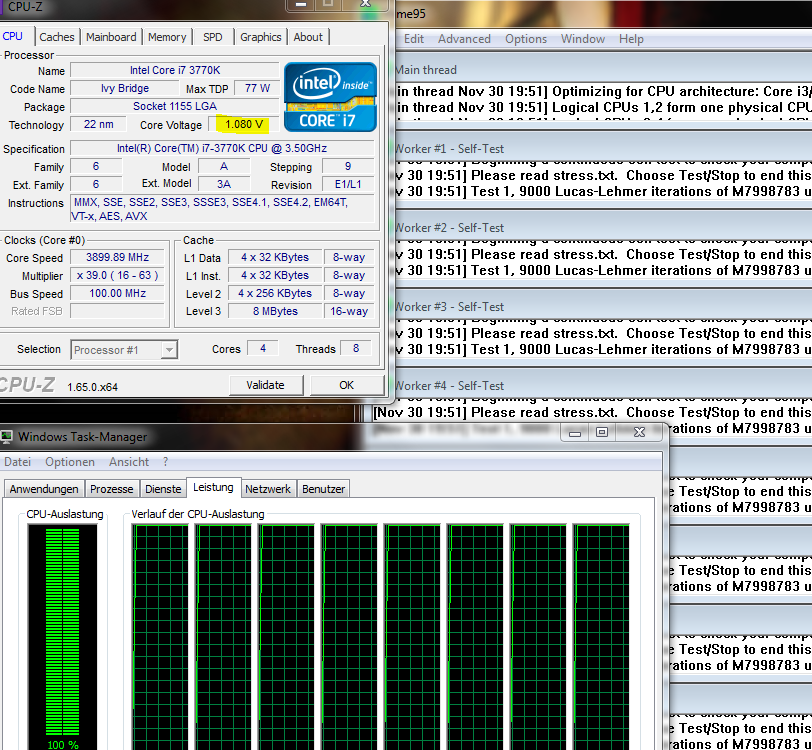Click the Level 2 cache 4 x 256 KBytes value
Screen dimensions: 812x750
pos(276,294)
